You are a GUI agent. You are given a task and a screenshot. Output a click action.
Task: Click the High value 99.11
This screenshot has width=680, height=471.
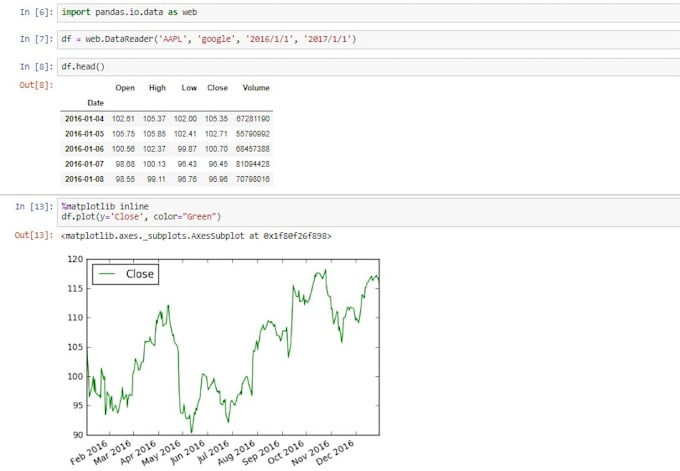coord(156,179)
